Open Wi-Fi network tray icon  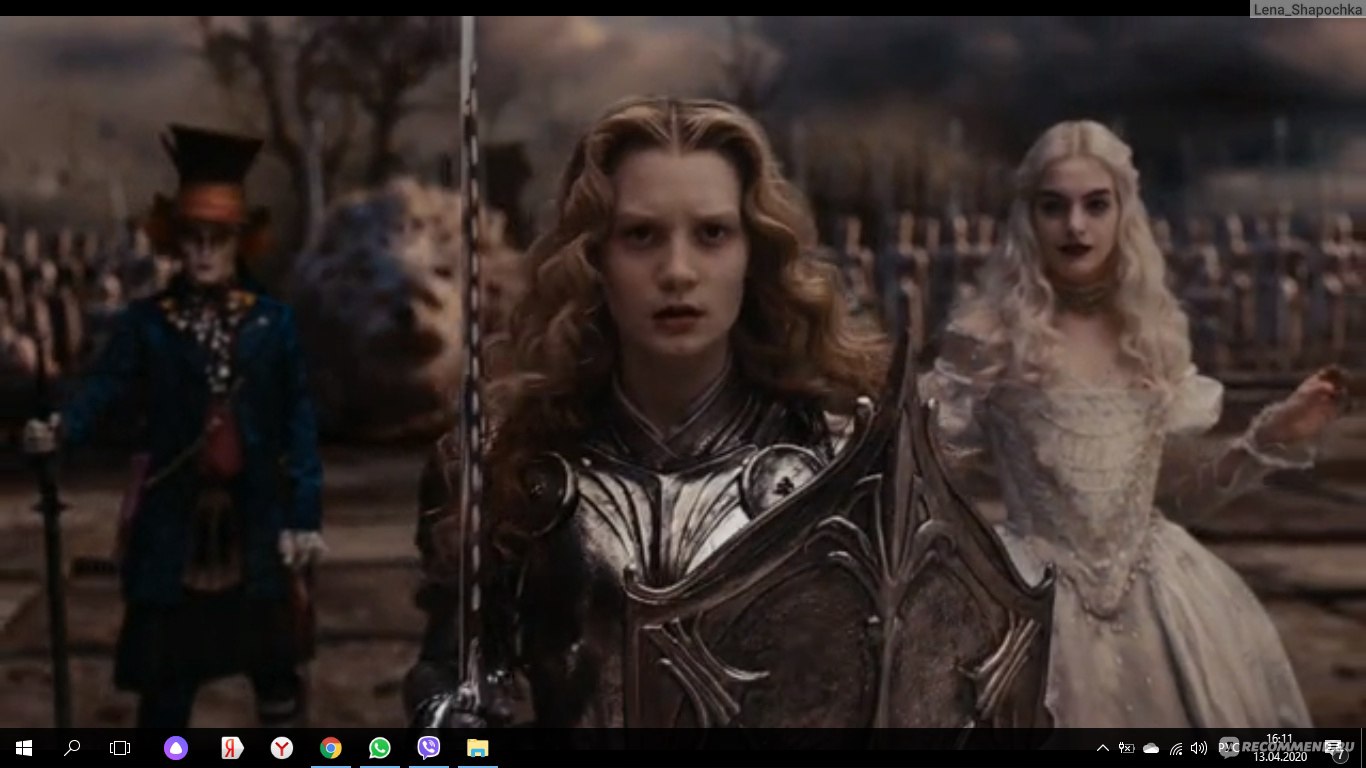1176,748
